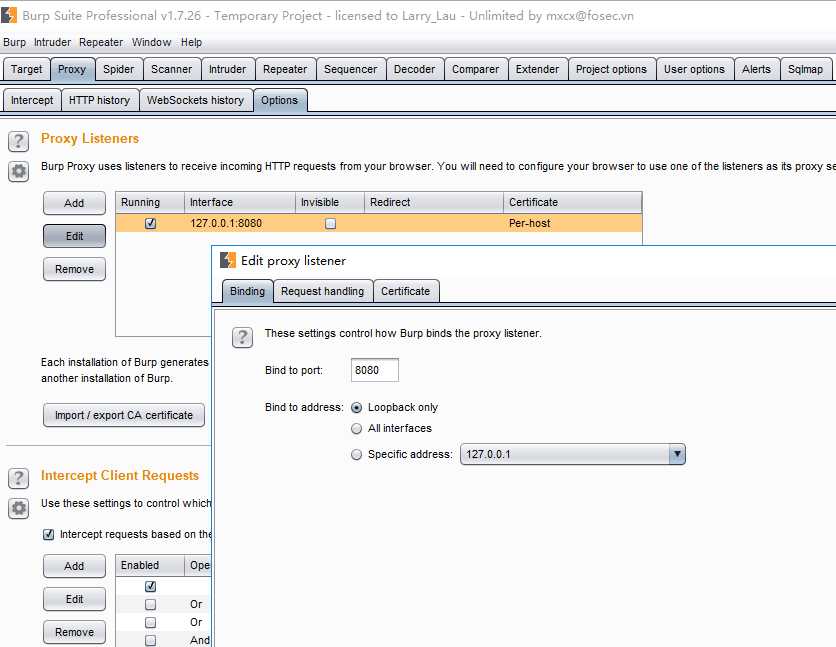Open Specific address dropdown showing 127.0.0.1
Viewport: 836px width, 647px height.
(x=573, y=454)
